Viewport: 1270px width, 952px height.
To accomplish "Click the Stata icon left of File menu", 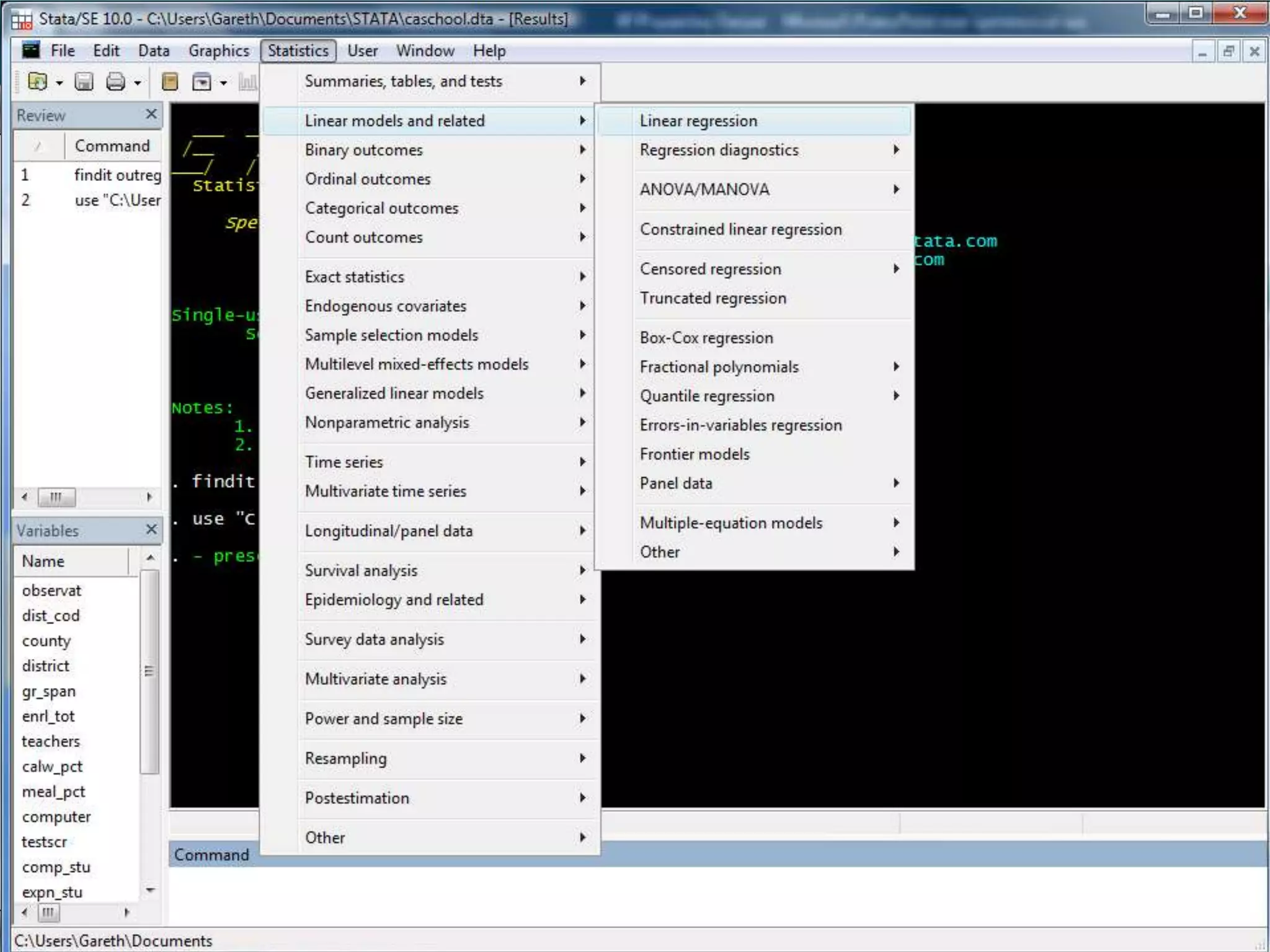I will point(30,51).
